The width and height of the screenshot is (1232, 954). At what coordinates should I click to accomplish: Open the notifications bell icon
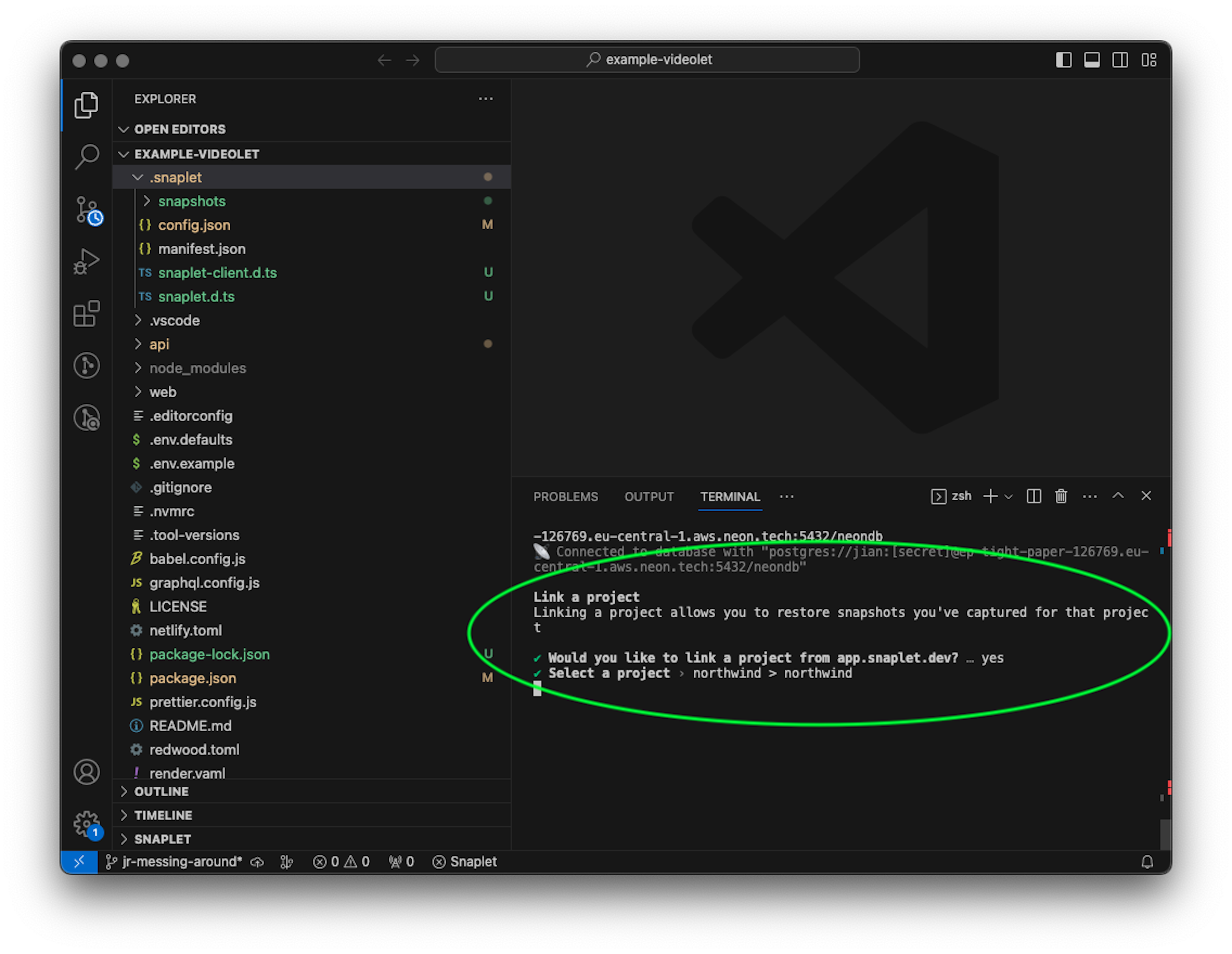coord(1147,862)
